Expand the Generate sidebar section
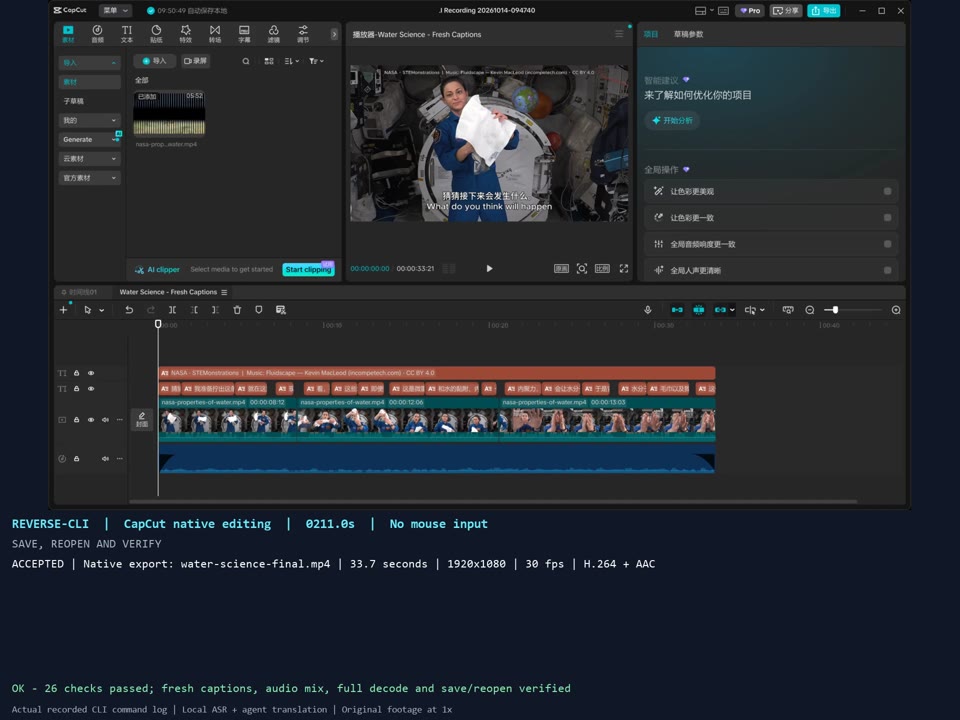Screen dimensions: 960x720 coord(89,140)
